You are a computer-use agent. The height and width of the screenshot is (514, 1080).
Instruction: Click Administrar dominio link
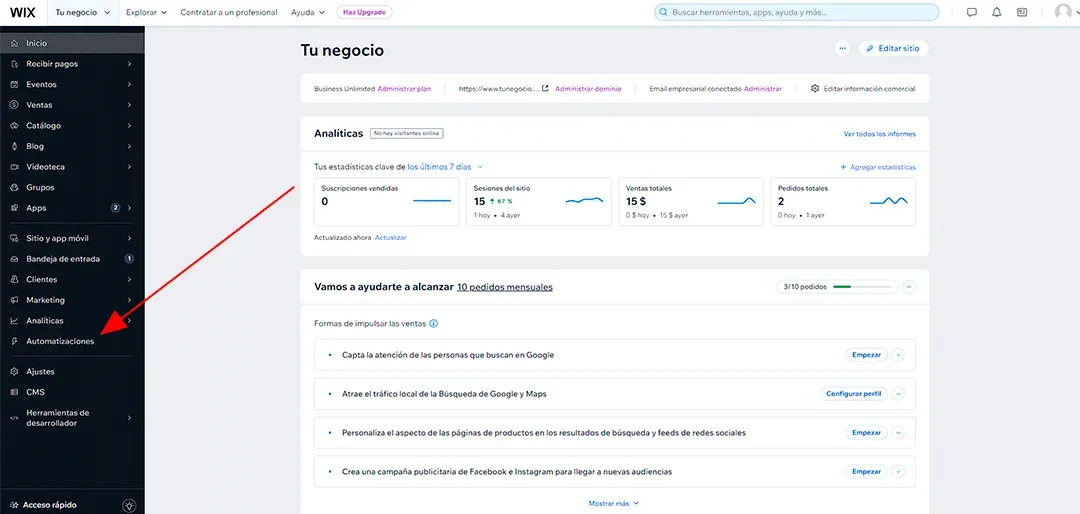[588, 89]
